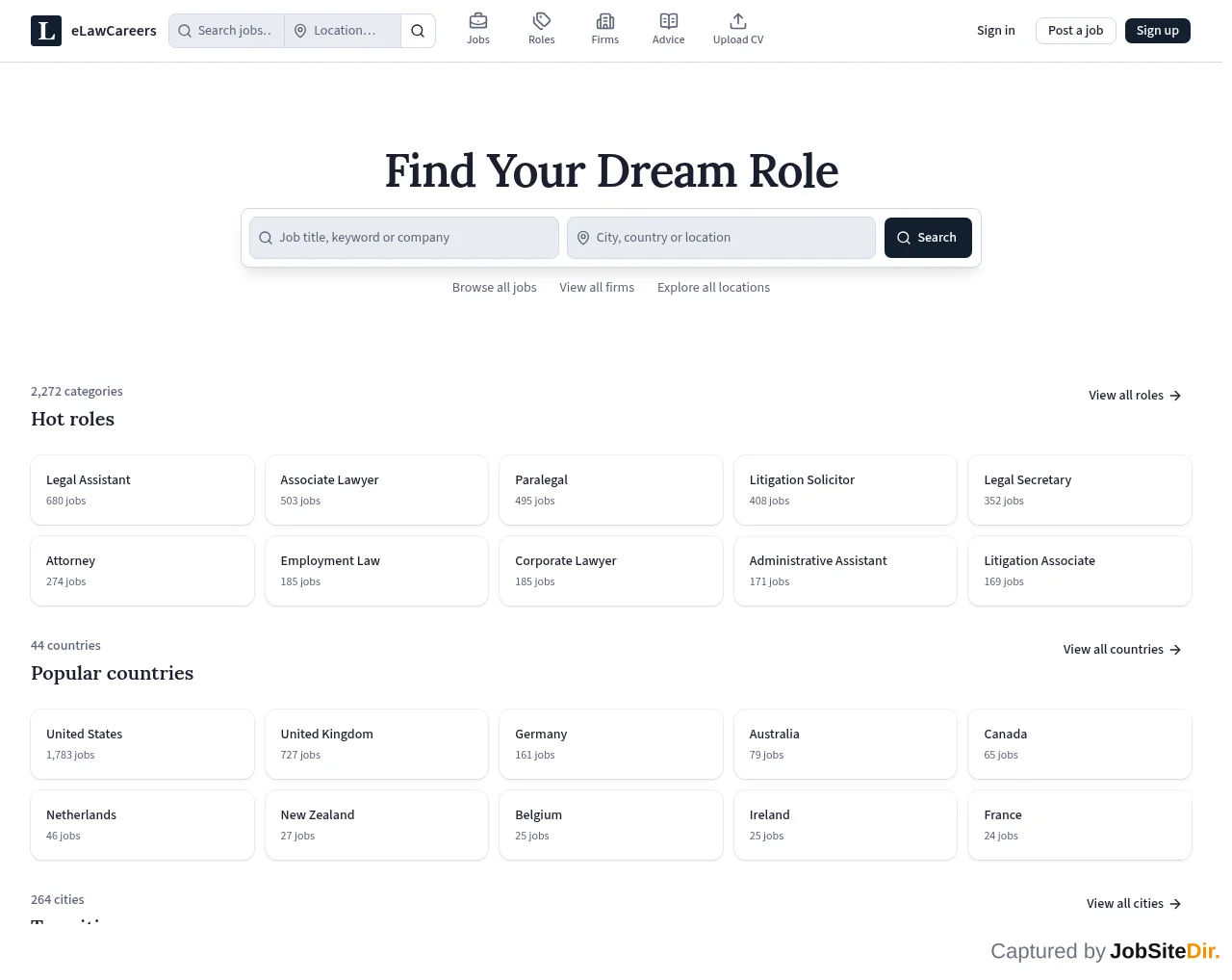Image resolution: width=1232 pixels, height=980 pixels.
Task: Select the United Kingdom country card
Action: (x=376, y=744)
